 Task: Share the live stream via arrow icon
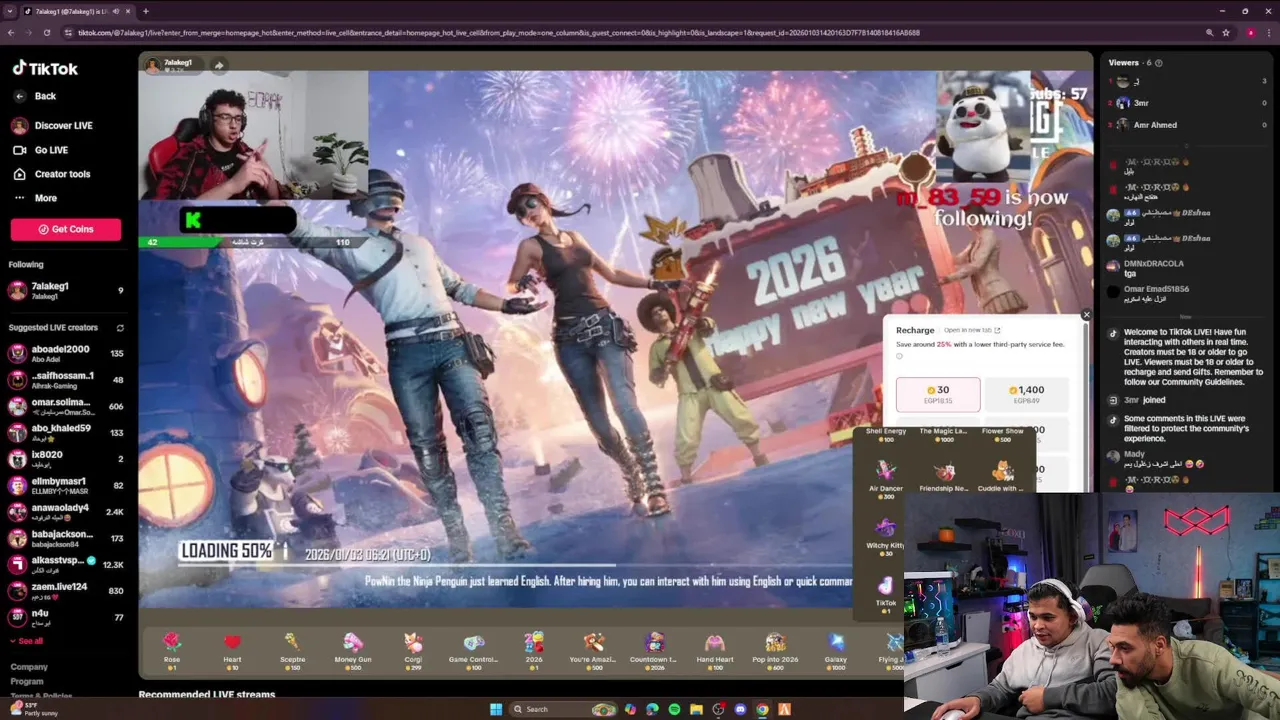click(218, 65)
